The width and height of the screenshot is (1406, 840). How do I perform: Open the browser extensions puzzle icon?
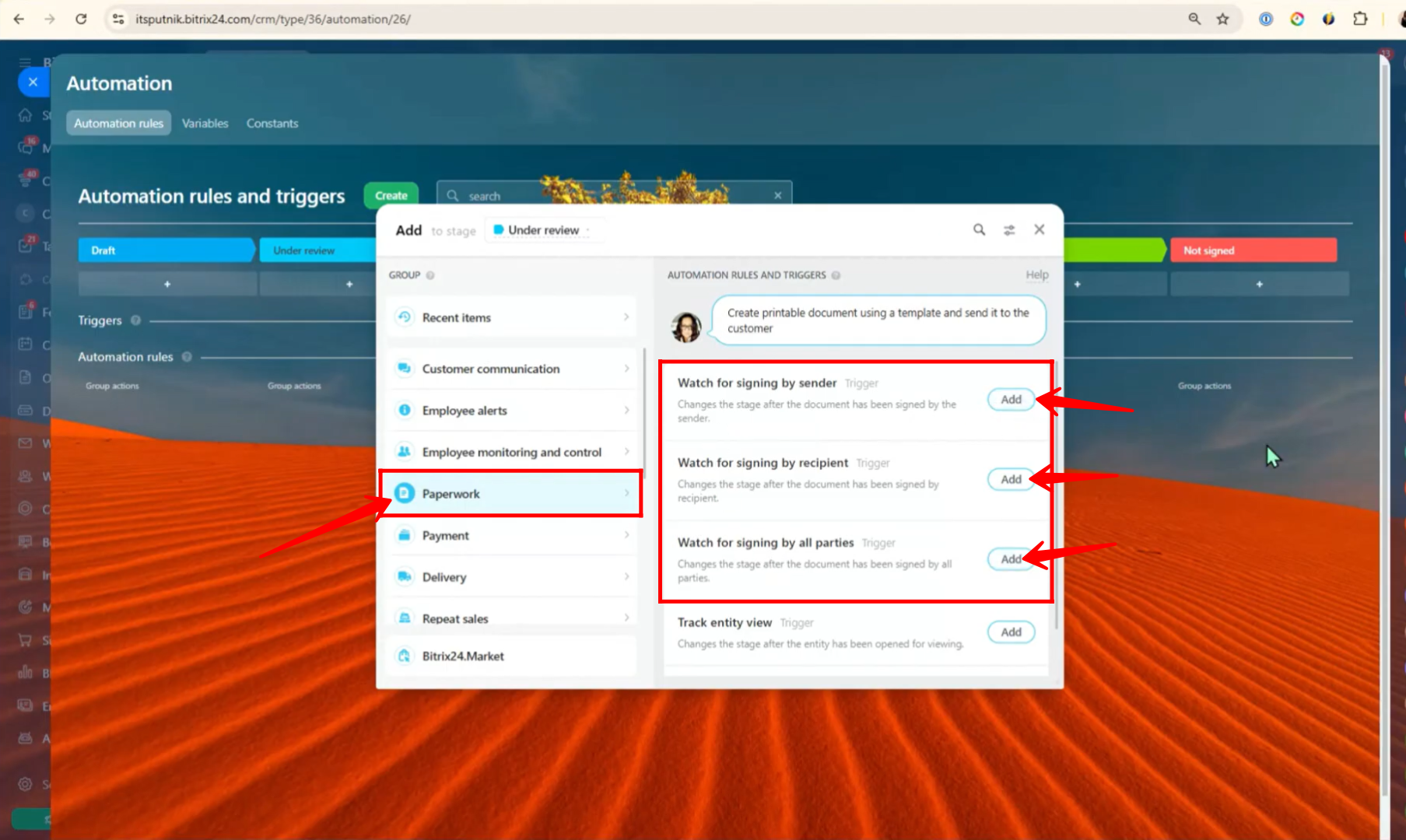[1360, 19]
